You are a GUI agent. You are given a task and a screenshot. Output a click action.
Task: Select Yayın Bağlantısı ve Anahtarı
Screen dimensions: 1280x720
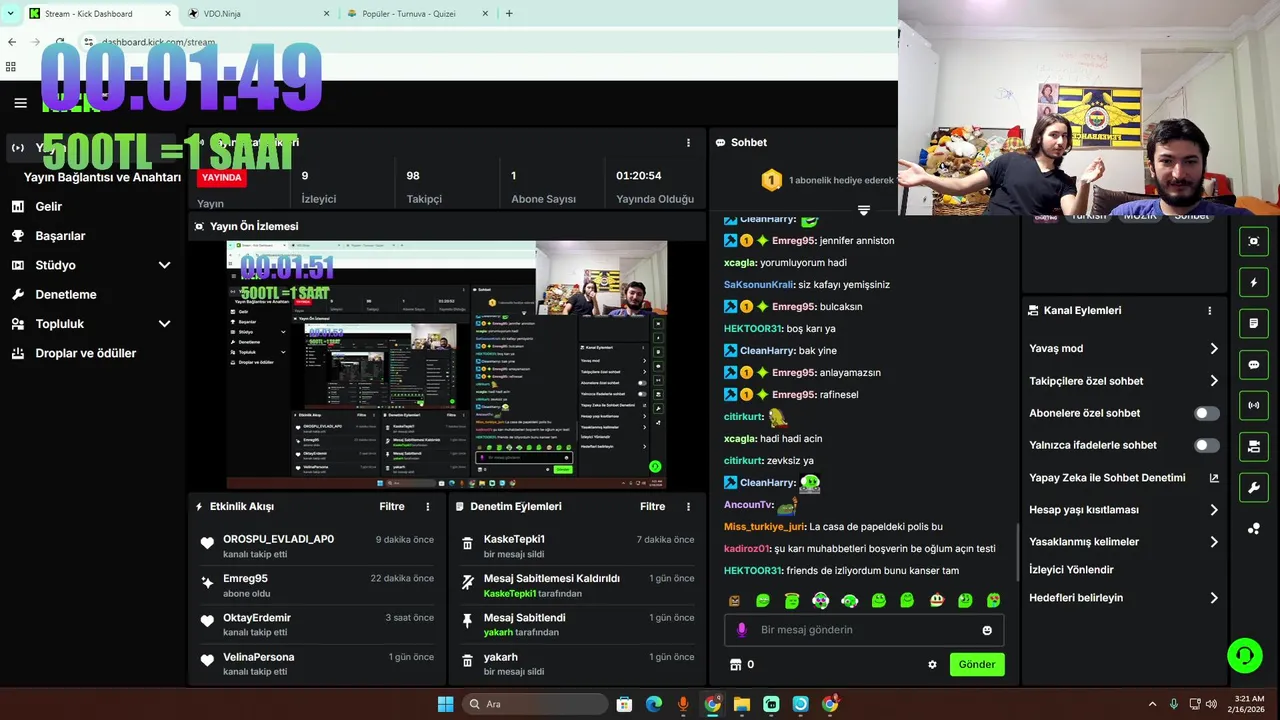102,177
